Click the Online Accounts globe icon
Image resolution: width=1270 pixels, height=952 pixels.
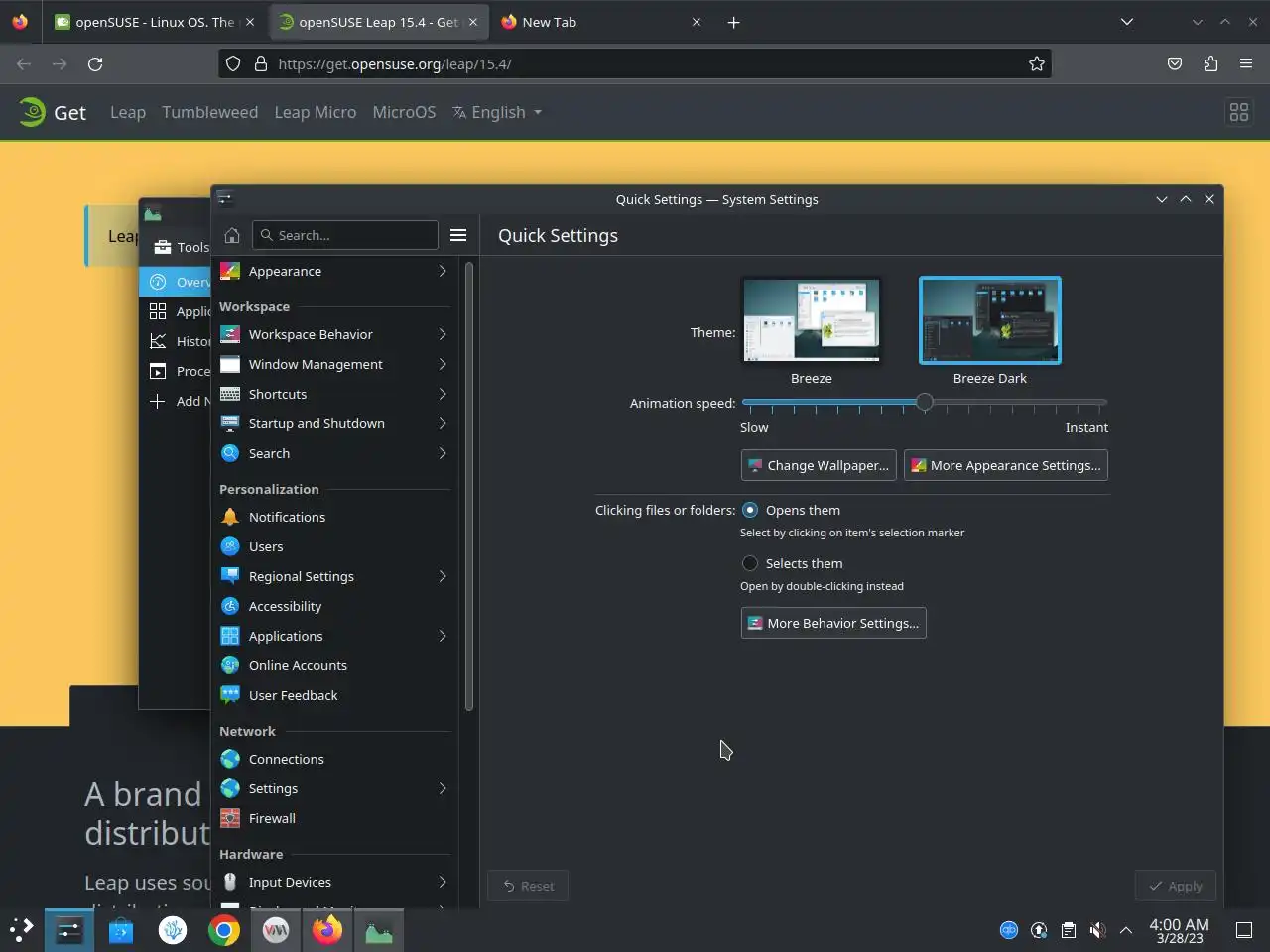(x=230, y=665)
